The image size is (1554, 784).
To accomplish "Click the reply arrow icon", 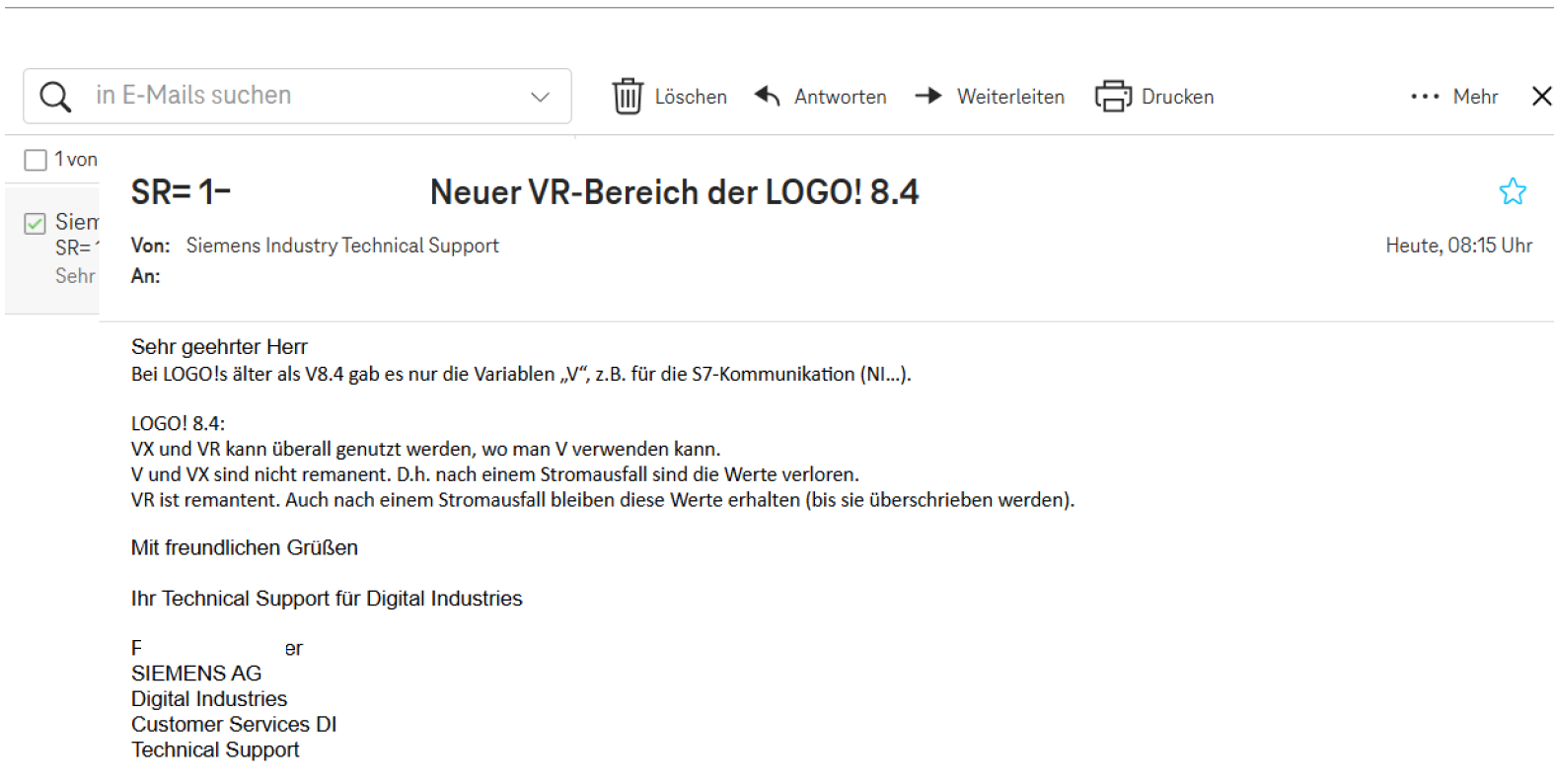I will pyautogui.click(x=768, y=96).
